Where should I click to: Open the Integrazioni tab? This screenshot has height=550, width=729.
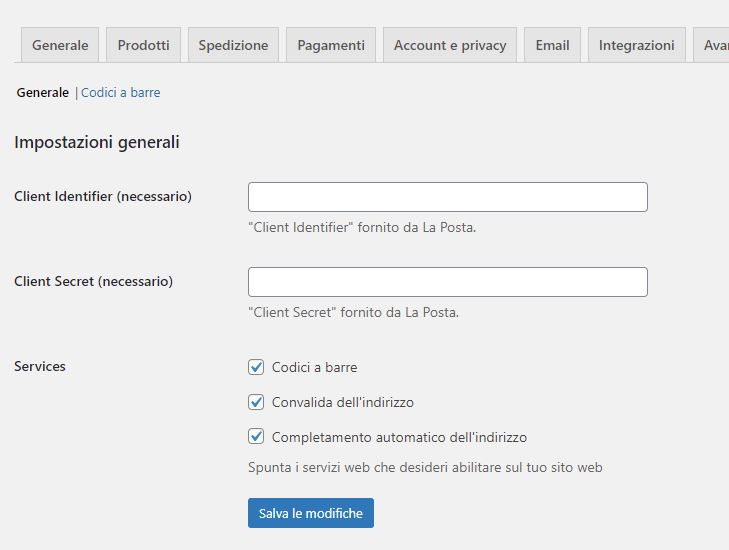tap(636, 45)
